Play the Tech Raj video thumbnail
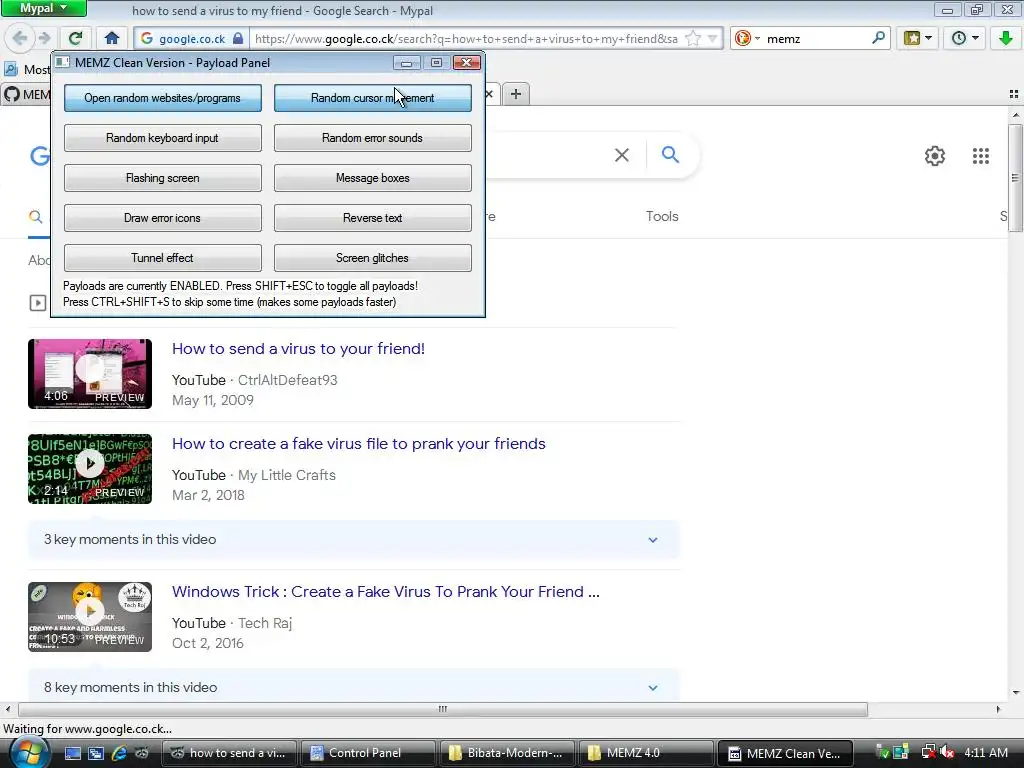The image size is (1024, 768). pyautogui.click(x=90, y=617)
